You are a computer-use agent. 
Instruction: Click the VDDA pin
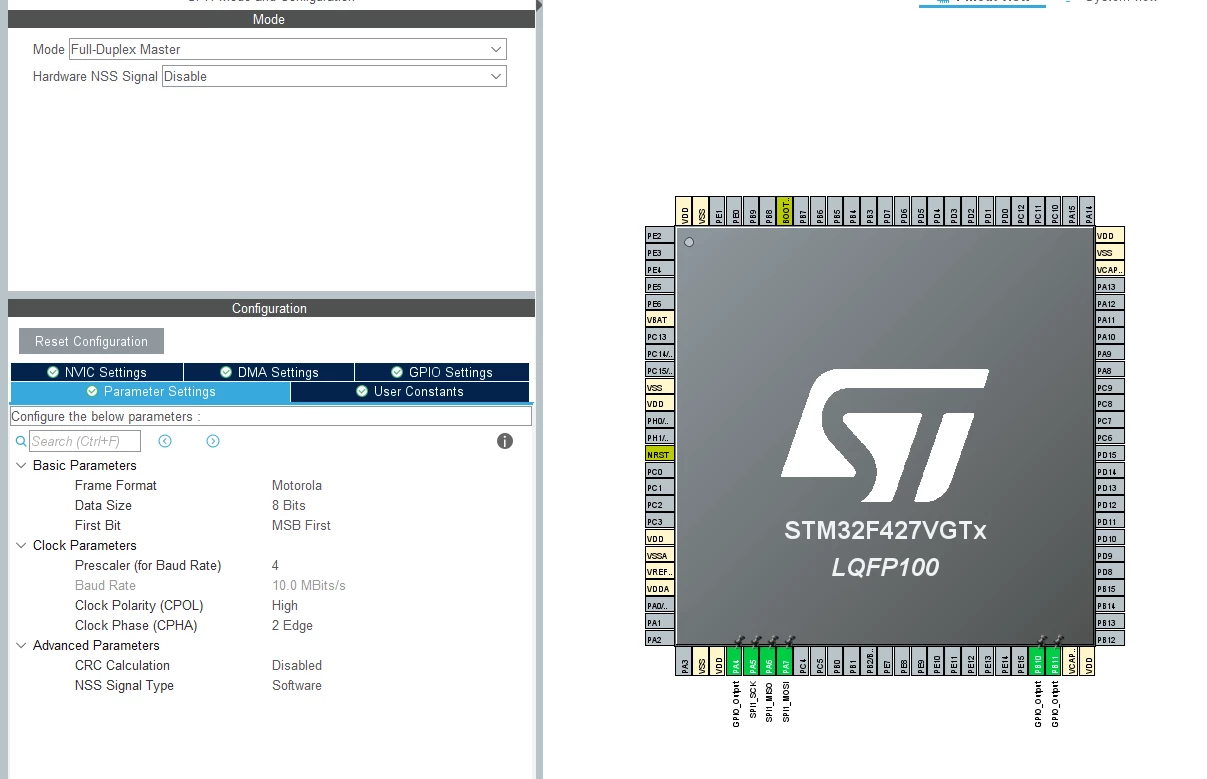click(660, 588)
